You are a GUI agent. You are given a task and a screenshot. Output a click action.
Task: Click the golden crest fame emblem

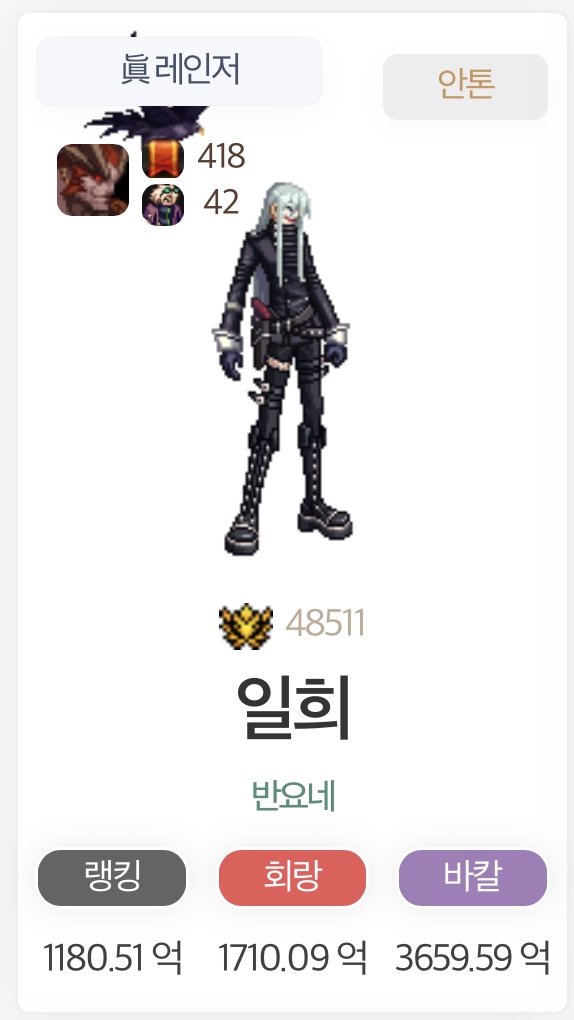coord(246,626)
